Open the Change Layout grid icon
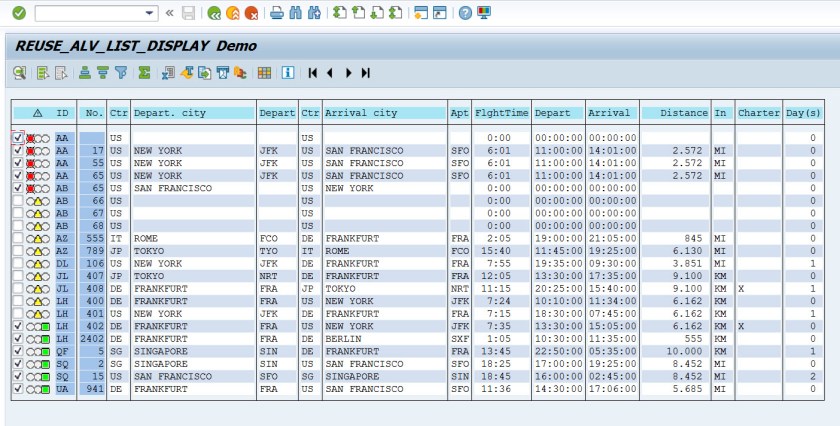840x426 pixels. [x=264, y=72]
